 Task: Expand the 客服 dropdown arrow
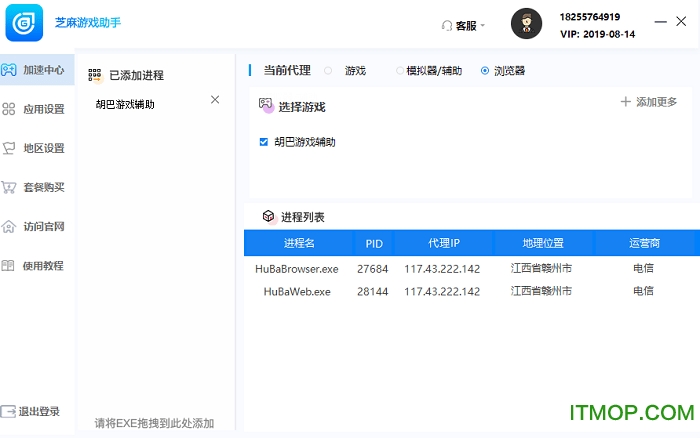(x=483, y=26)
